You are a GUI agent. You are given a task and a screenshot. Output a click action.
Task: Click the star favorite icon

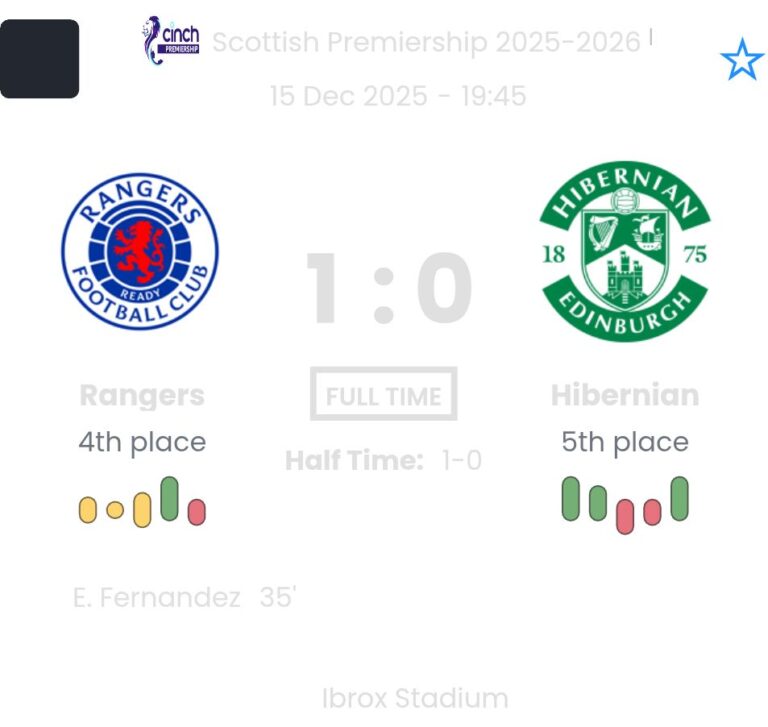click(741, 61)
